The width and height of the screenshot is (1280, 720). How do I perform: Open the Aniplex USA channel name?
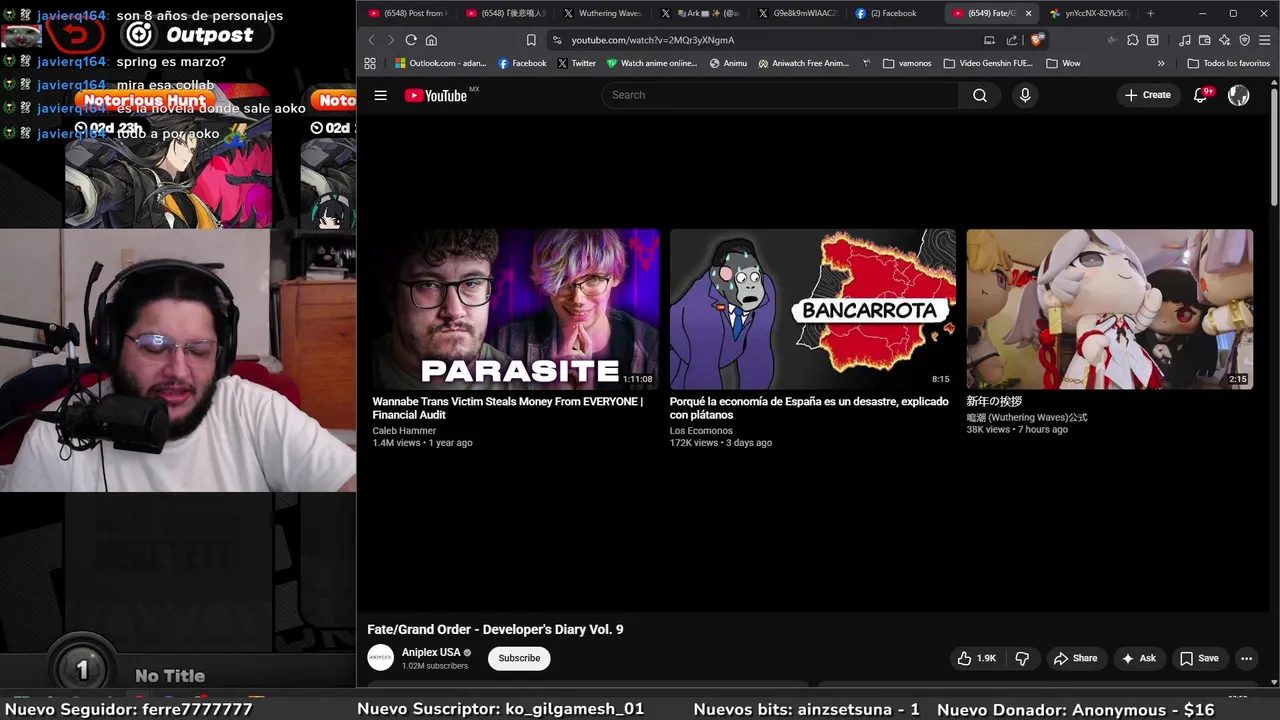point(431,652)
